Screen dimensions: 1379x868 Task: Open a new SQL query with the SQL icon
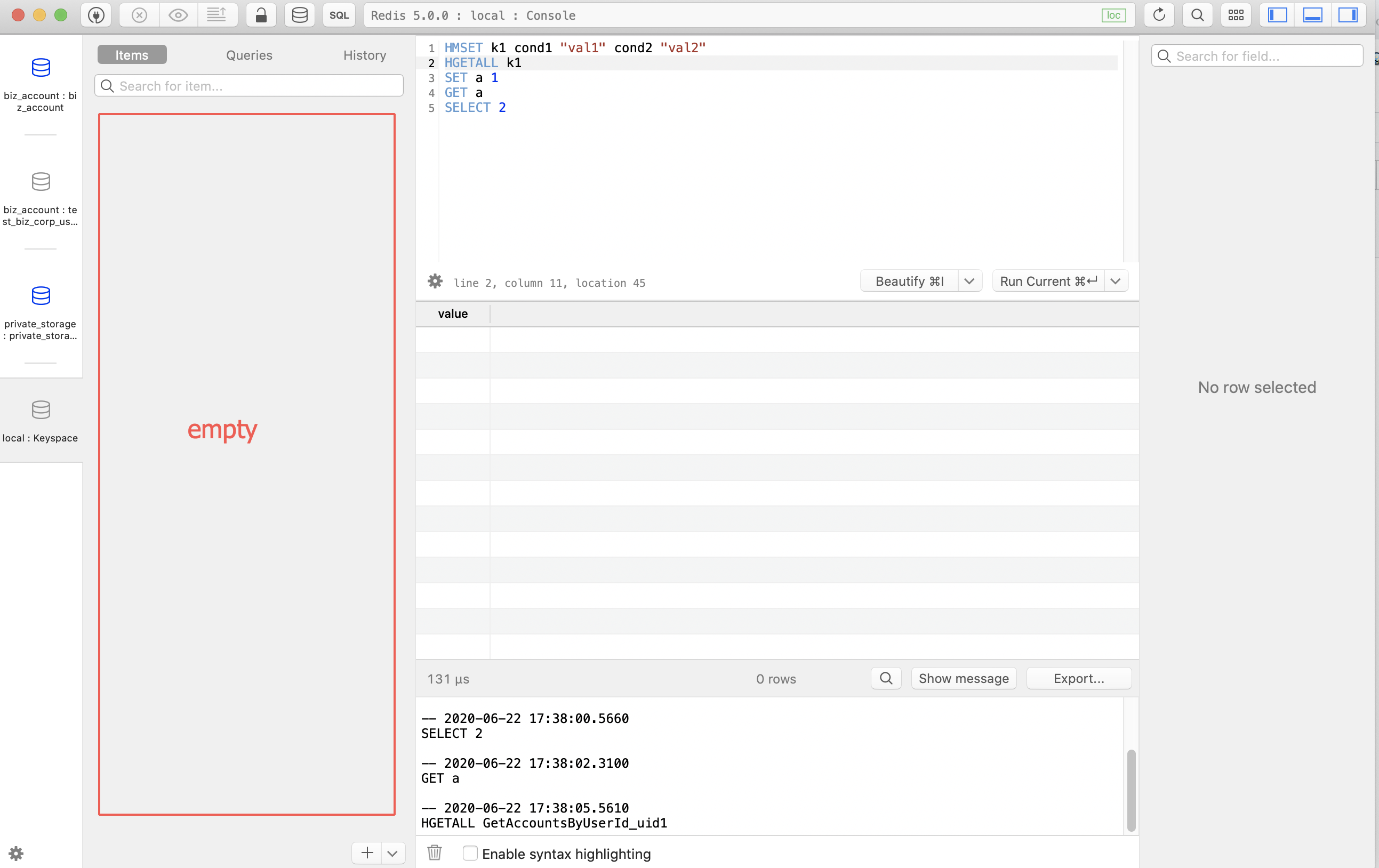(x=339, y=15)
